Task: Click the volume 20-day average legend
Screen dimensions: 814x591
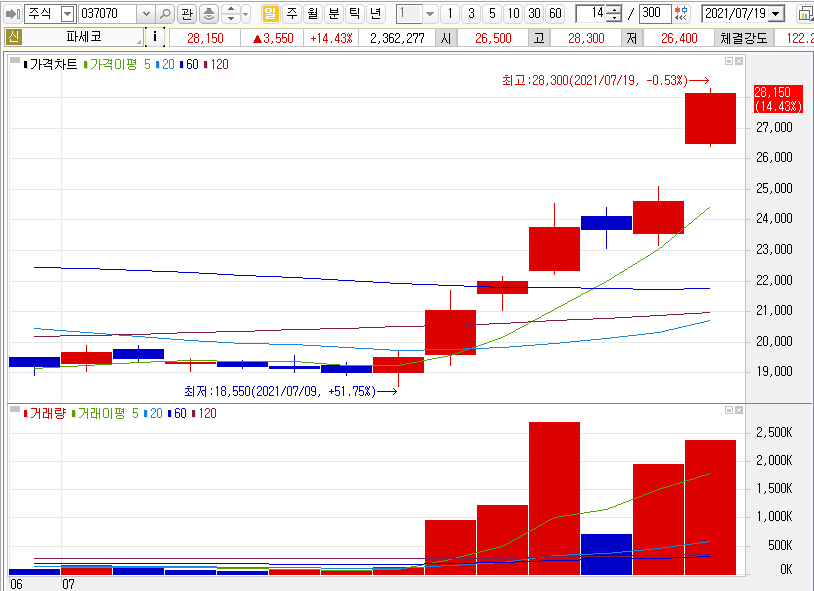Action: pyautogui.click(x=154, y=413)
